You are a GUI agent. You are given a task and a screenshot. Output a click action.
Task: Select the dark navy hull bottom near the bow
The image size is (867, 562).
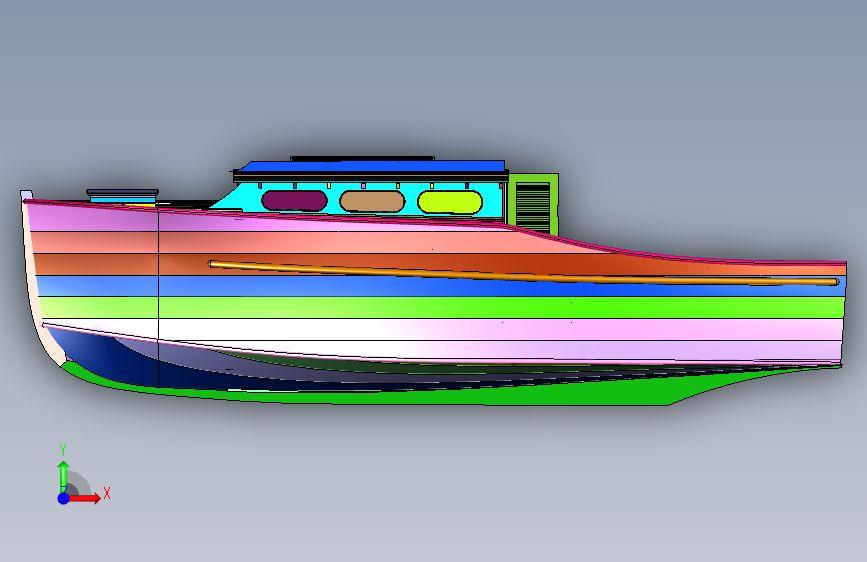(x=111, y=362)
